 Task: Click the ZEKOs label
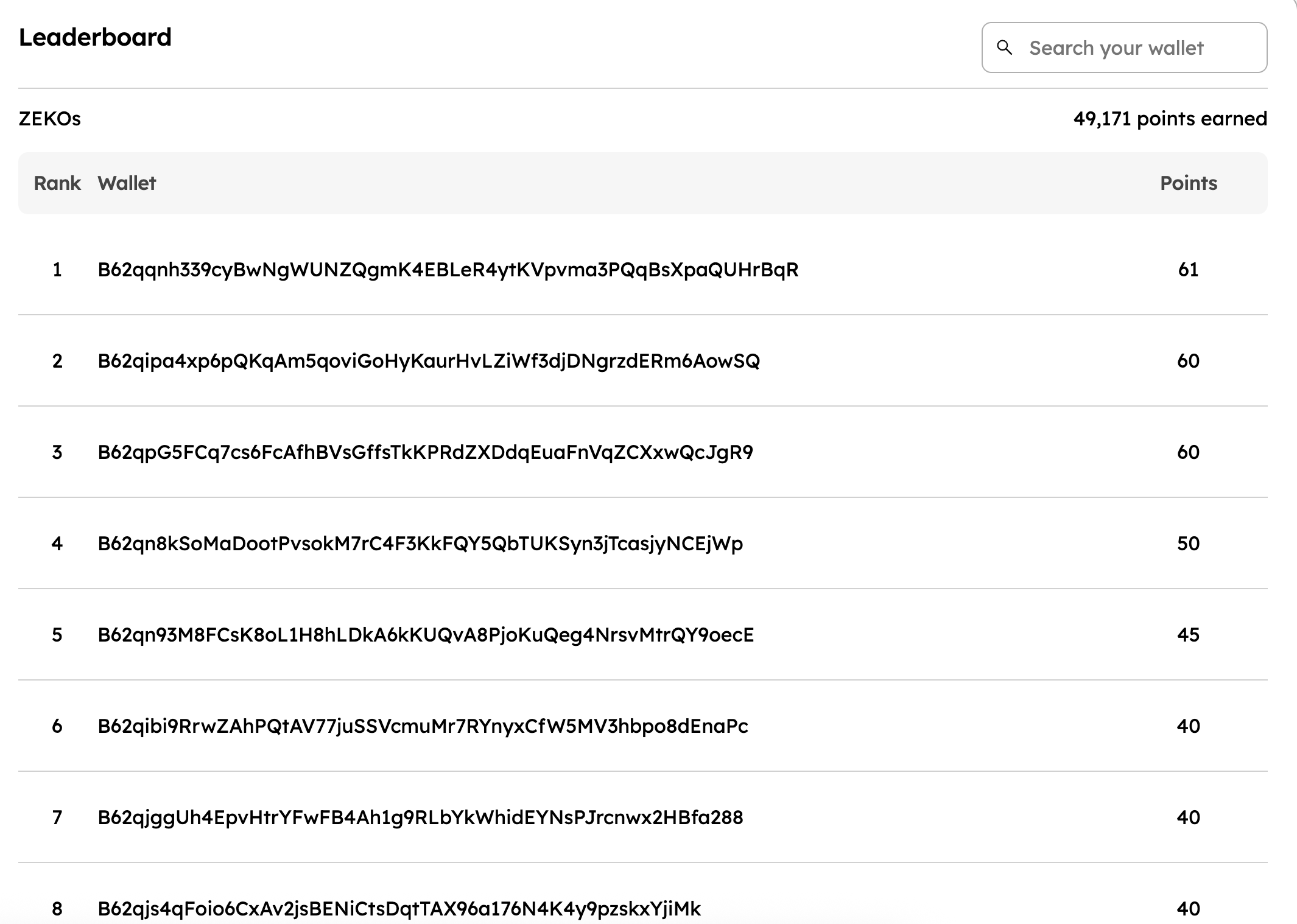tap(49, 119)
